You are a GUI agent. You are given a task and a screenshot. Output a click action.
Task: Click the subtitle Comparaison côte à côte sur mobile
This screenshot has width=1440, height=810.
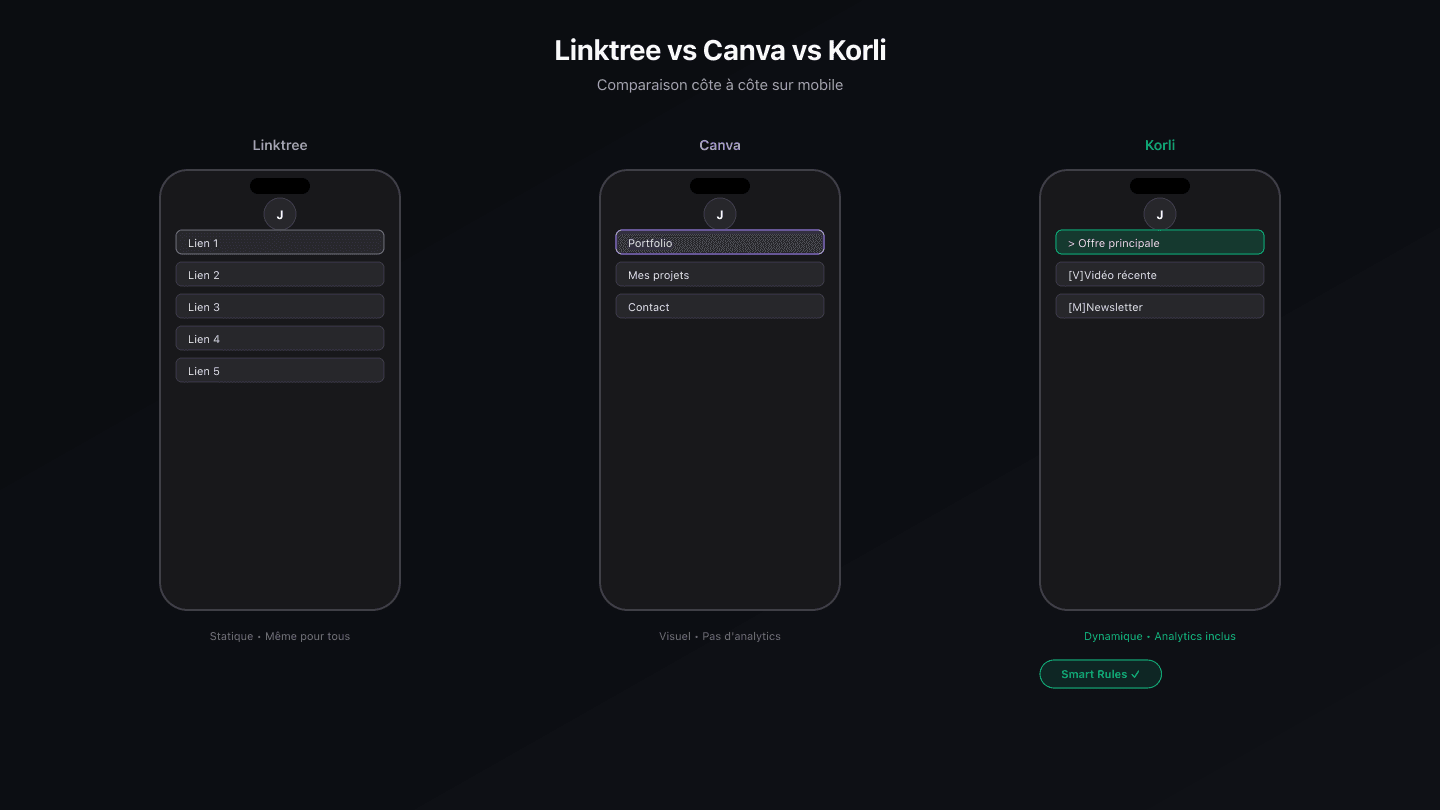point(720,85)
